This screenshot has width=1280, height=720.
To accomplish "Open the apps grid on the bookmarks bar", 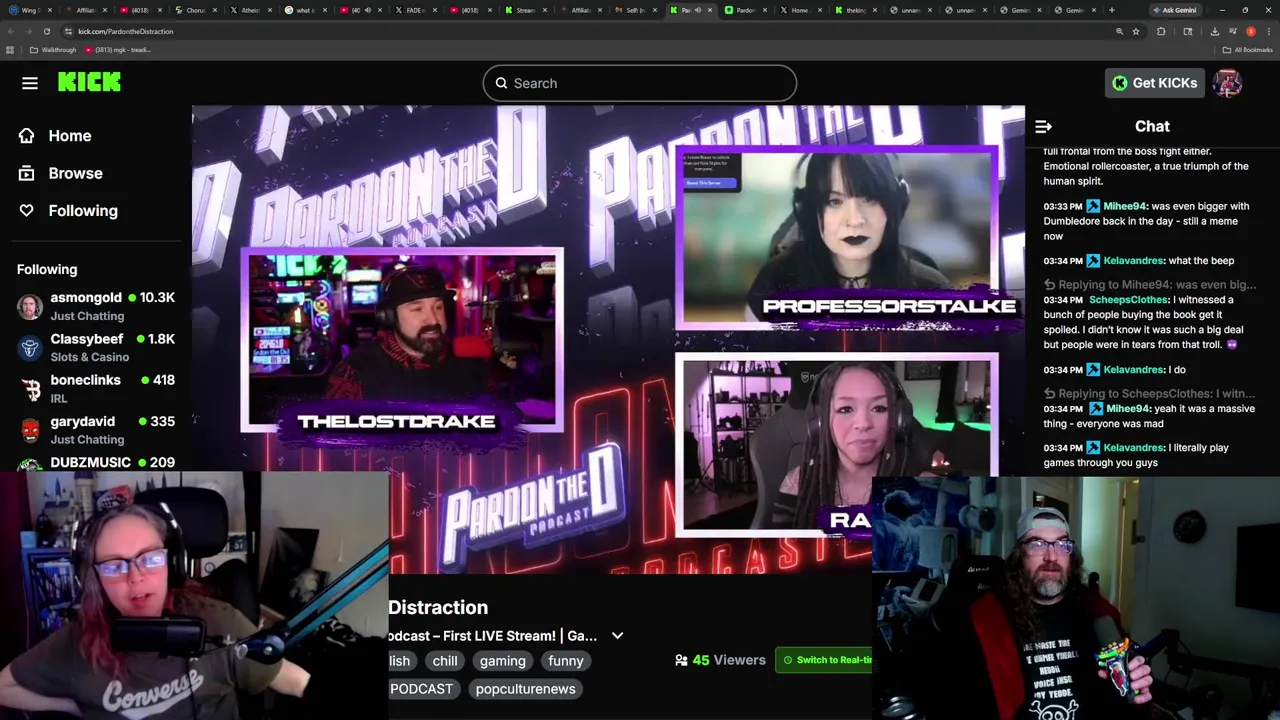I will 10,50.
